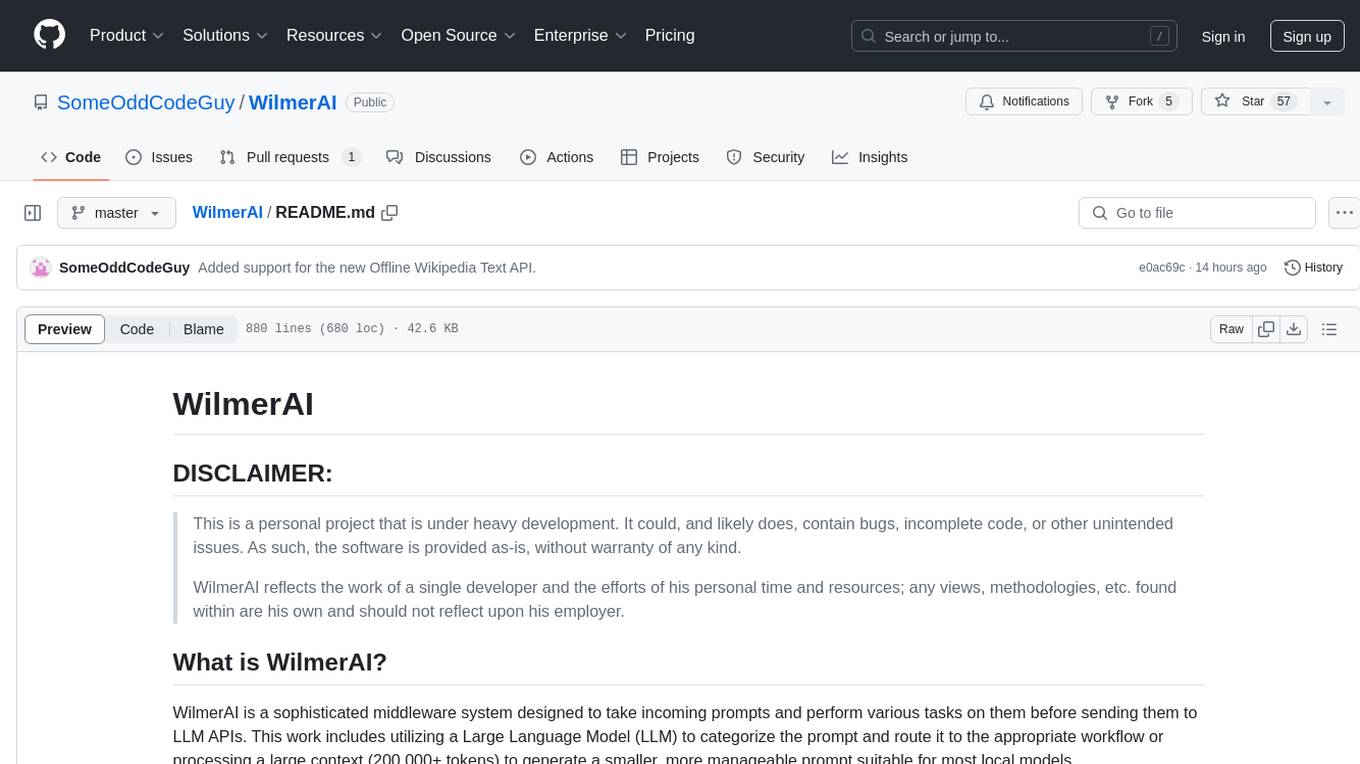Open the commit author SomeOddCodeGuy

(x=124, y=267)
